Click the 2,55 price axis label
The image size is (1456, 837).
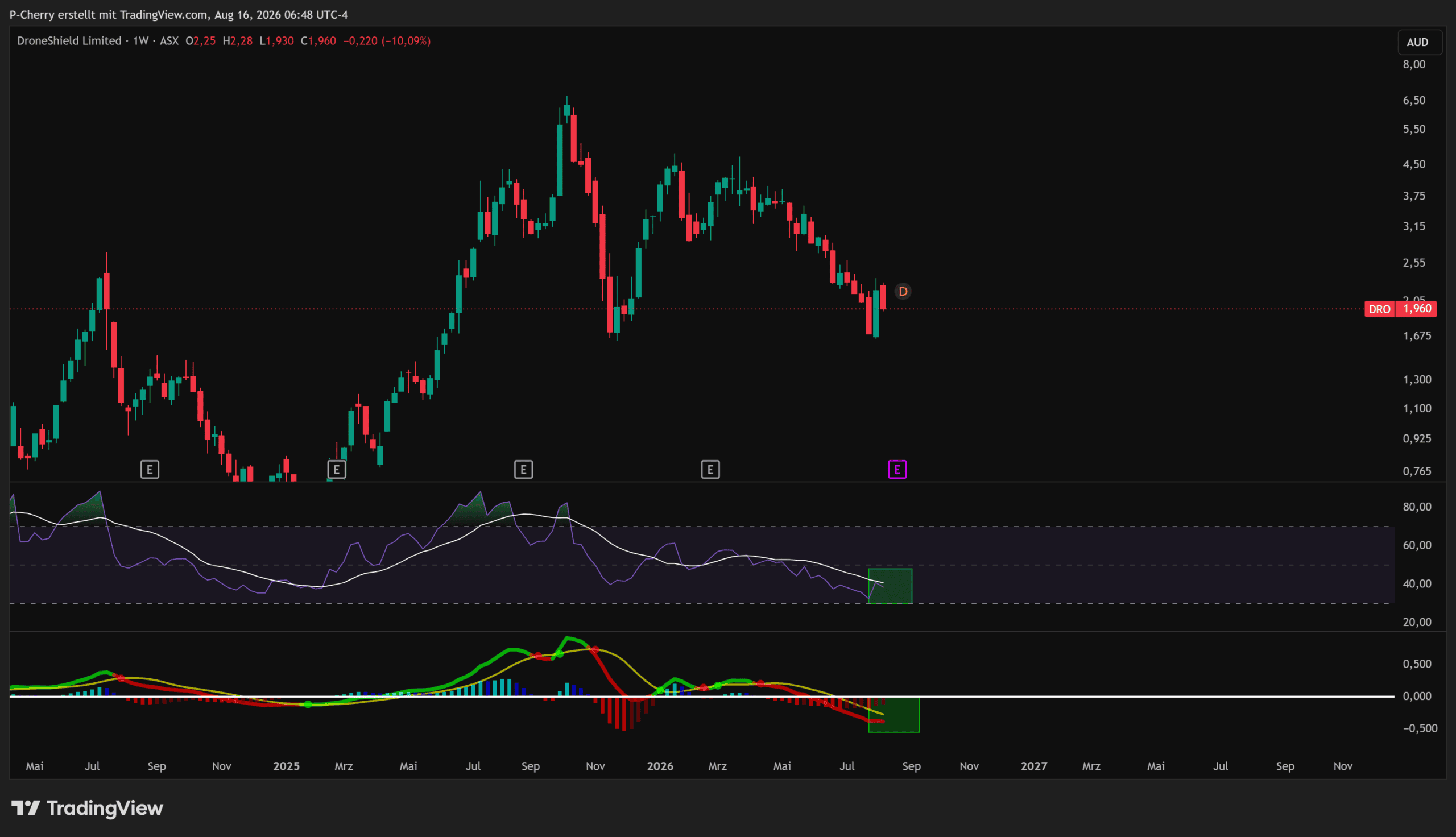pyautogui.click(x=1414, y=263)
